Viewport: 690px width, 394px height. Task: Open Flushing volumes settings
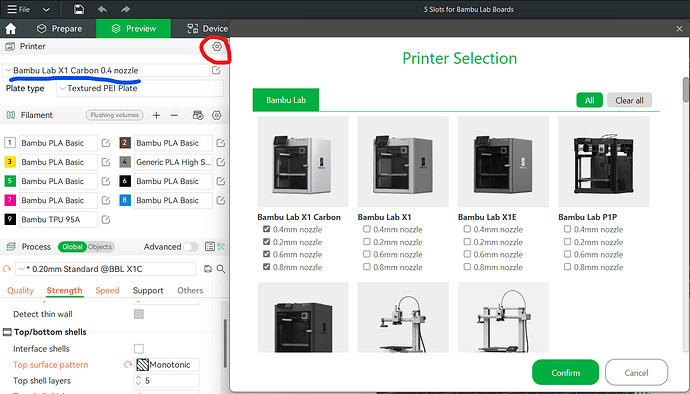click(x=114, y=115)
